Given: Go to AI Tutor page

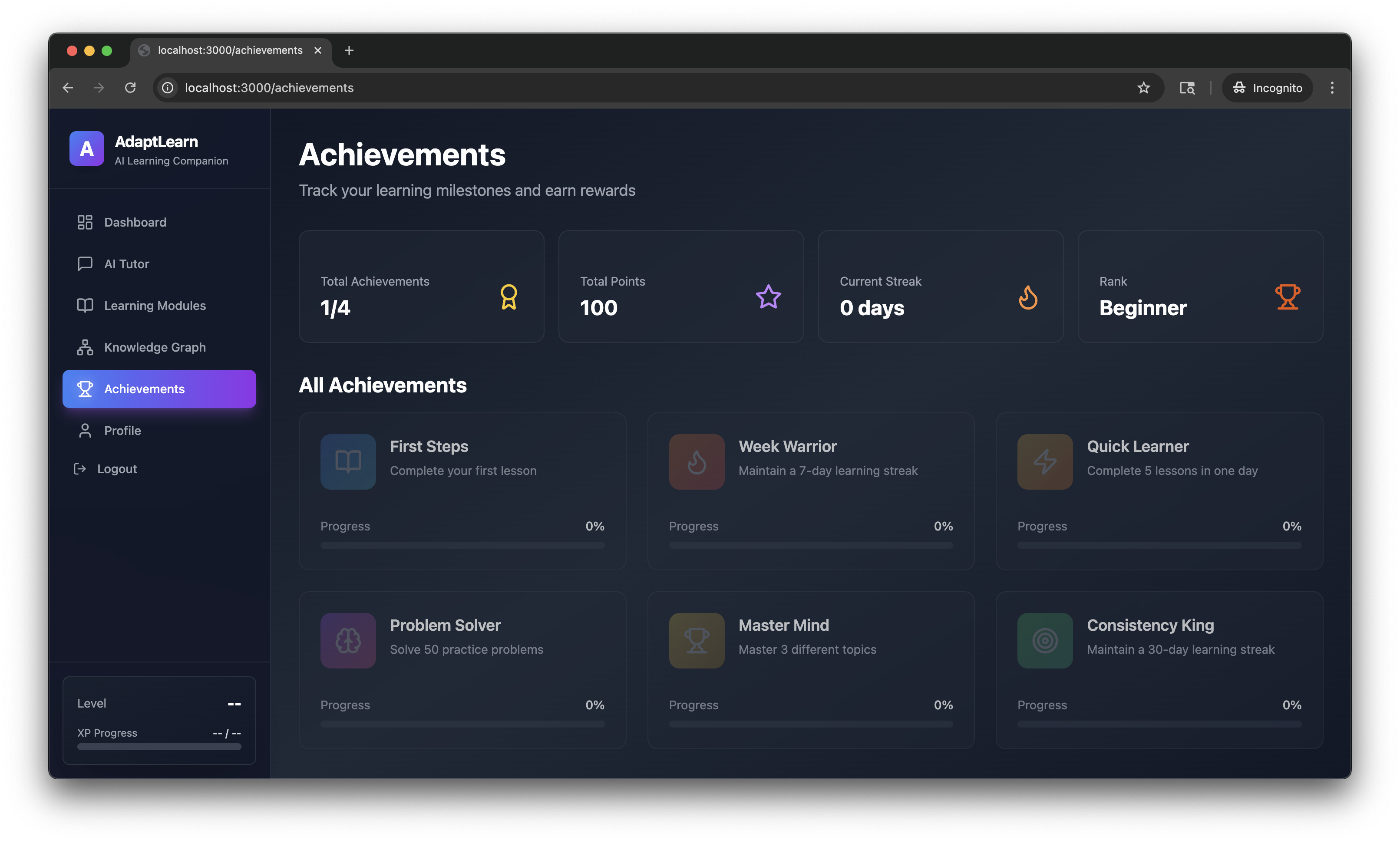Looking at the screenshot, I should pos(126,263).
